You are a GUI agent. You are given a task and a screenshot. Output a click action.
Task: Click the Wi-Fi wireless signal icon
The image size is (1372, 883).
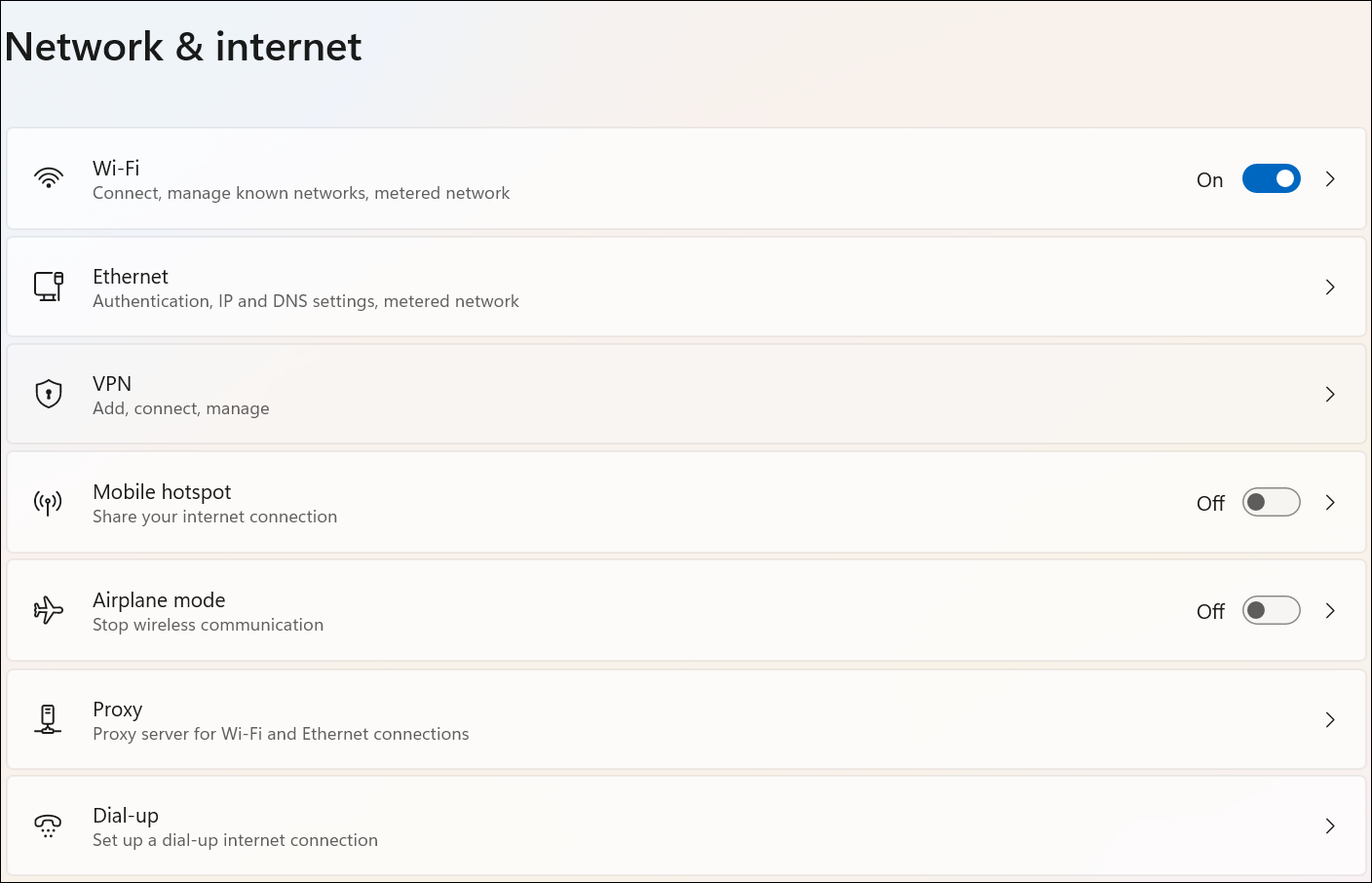pyautogui.click(x=48, y=178)
